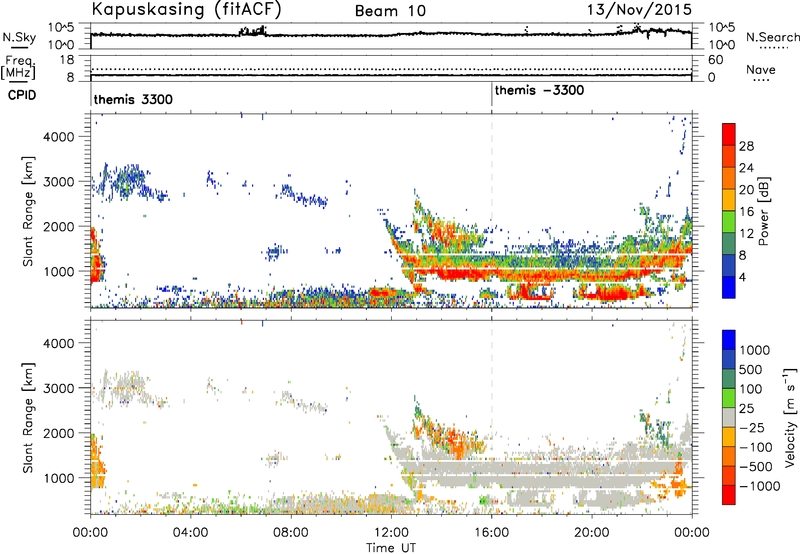Select the "-1000" tick on the Velocity colour bar
The image size is (800, 554).
pyautogui.click(x=760, y=486)
